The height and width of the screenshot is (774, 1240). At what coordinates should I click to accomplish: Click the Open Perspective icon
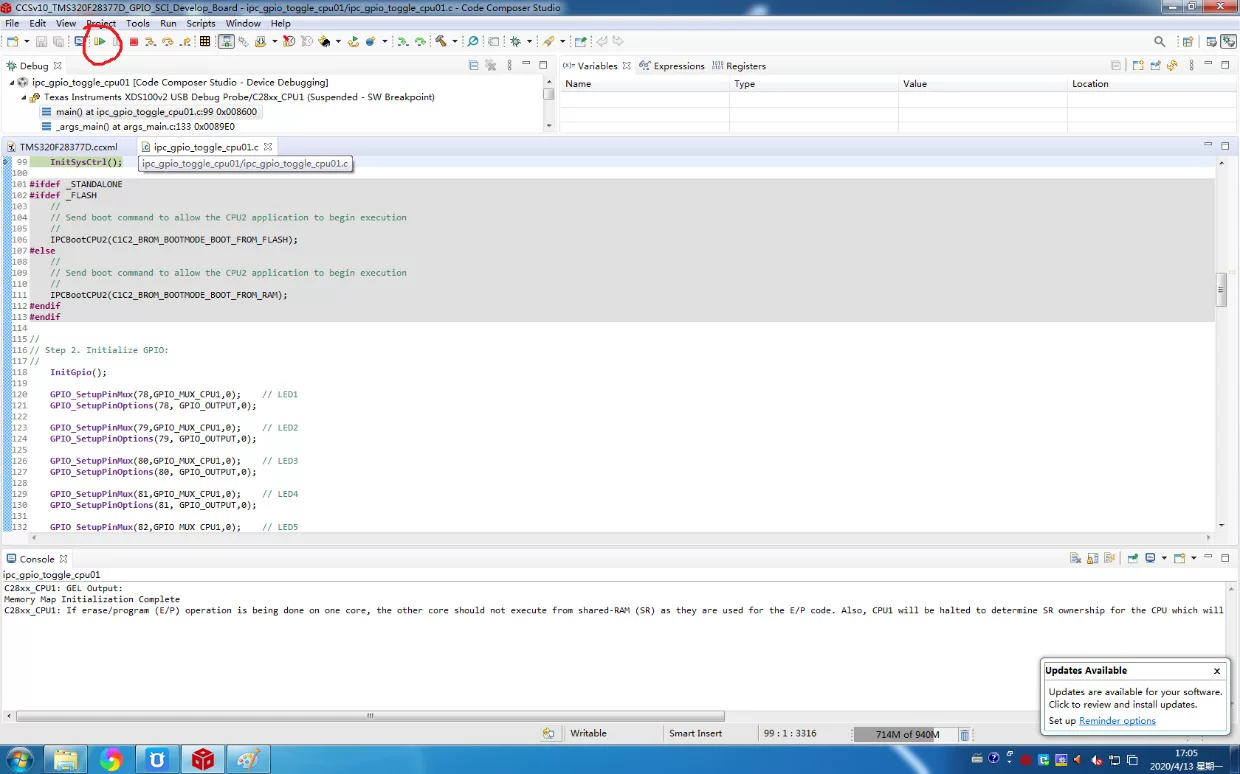click(x=1187, y=41)
